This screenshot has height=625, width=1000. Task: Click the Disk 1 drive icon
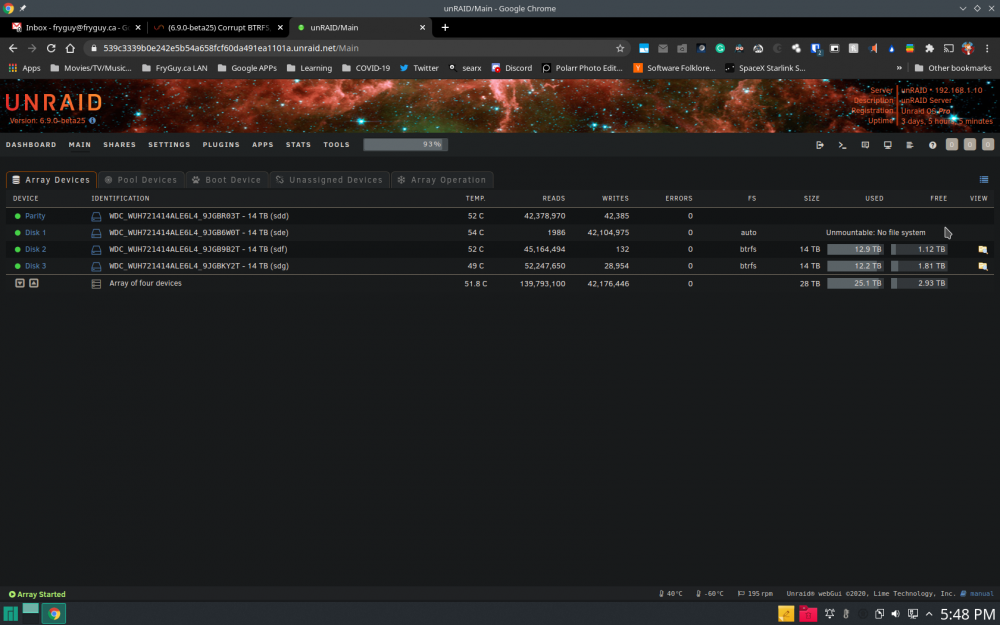[96, 233]
